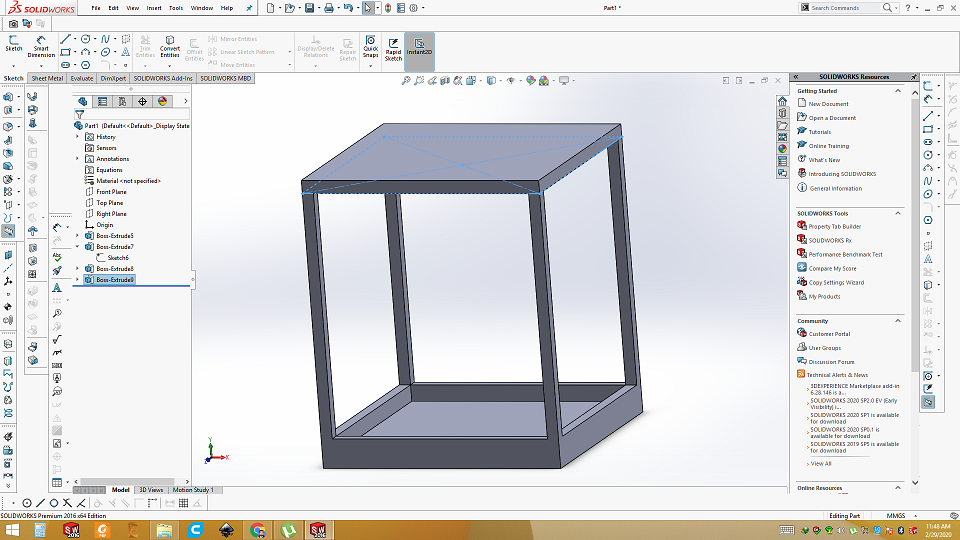Select the Line sketch tool
Screen dimensions: 960x540
tap(66, 39)
